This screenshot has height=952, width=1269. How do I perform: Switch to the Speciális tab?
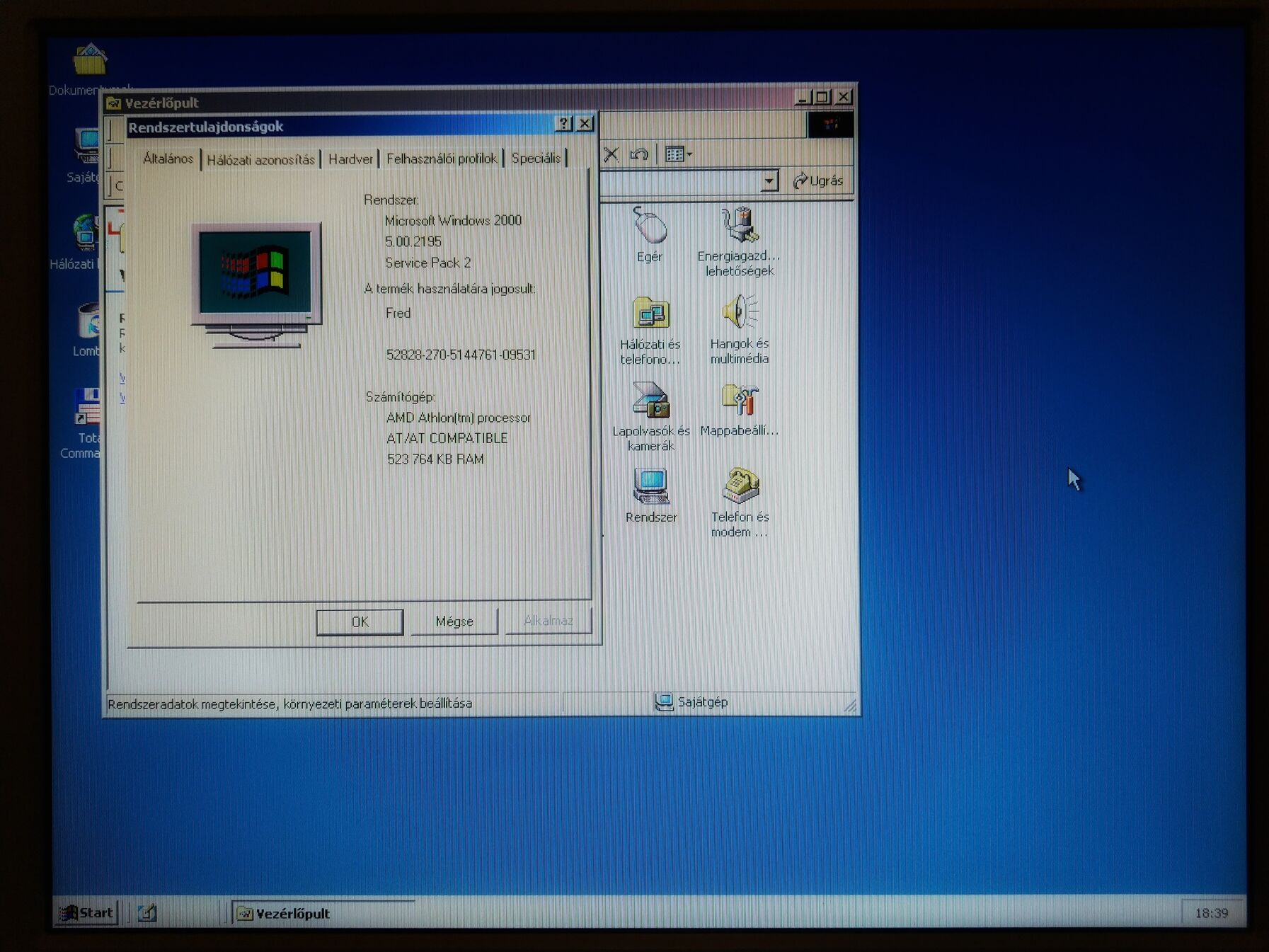click(536, 158)
